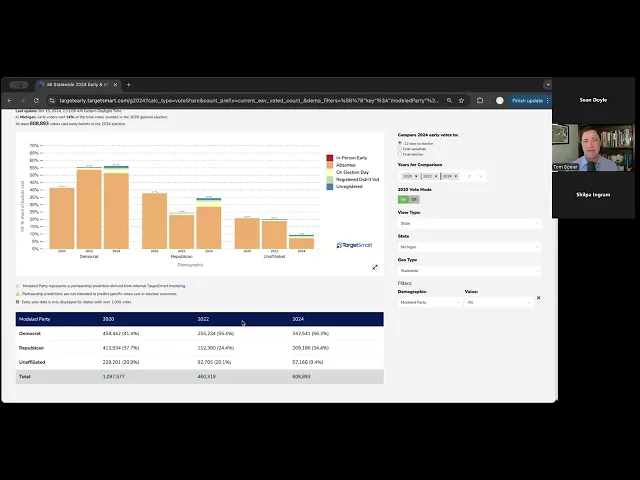
Task: Open a new browser tab with the plus icon
Action: (129, 84)
